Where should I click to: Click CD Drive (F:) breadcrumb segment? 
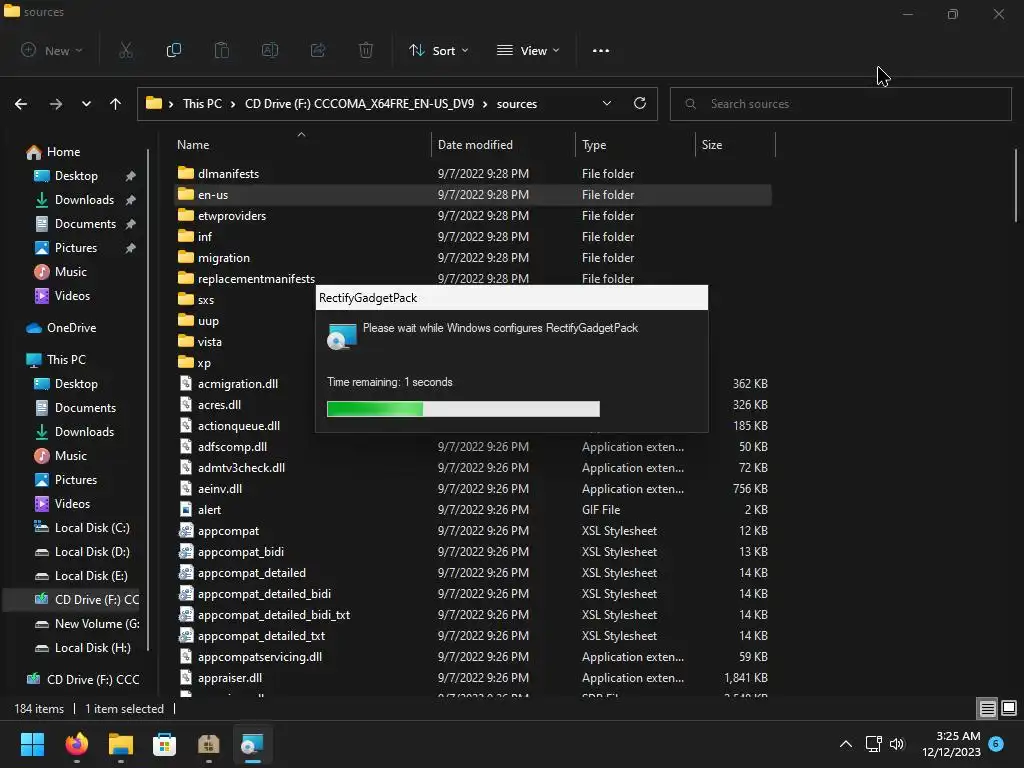(359, 104)
